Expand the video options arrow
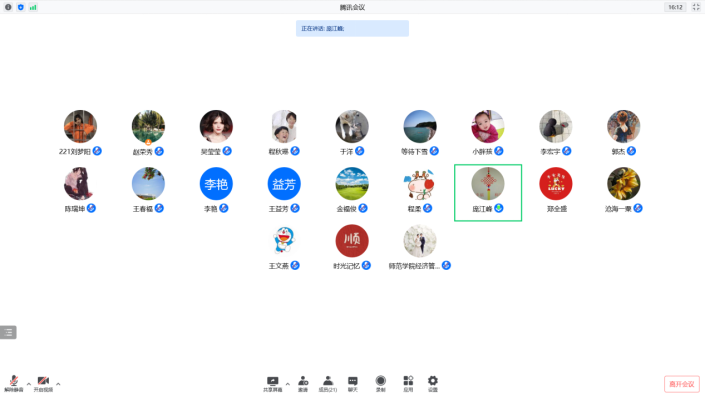Viewport: 705px width, 397px height. click(58, 384)
